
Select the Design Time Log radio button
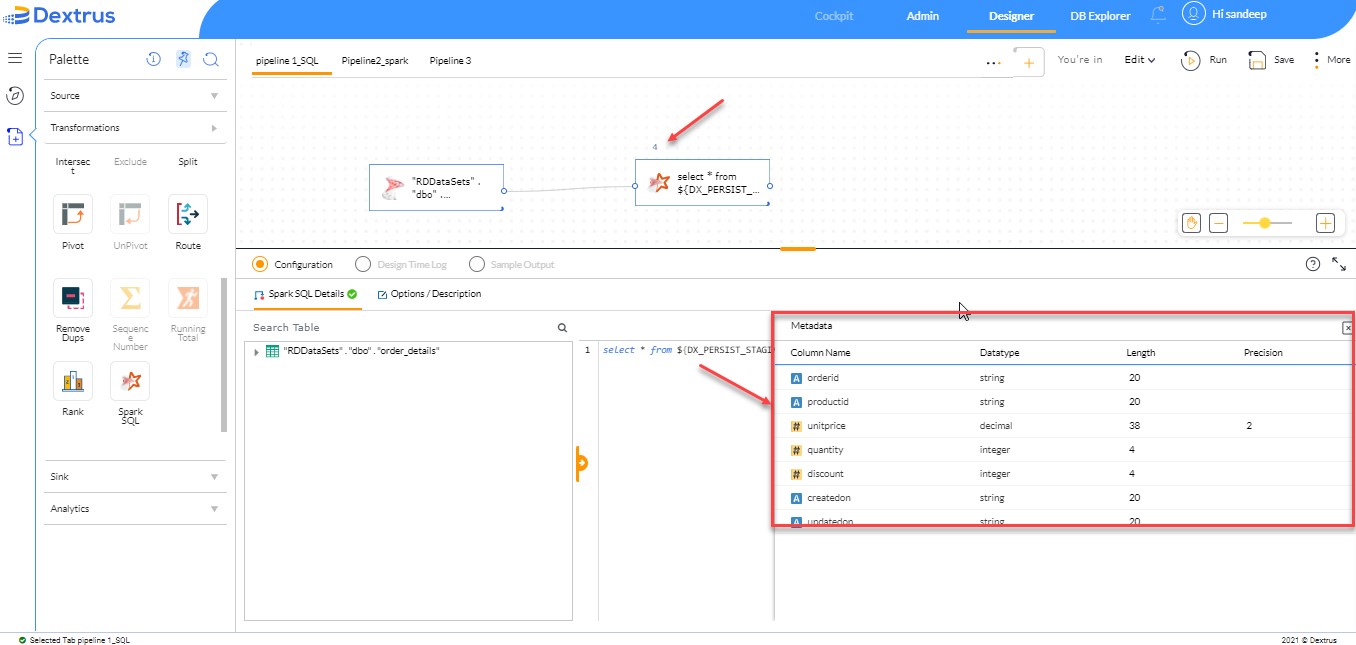[x=362, y=264]
